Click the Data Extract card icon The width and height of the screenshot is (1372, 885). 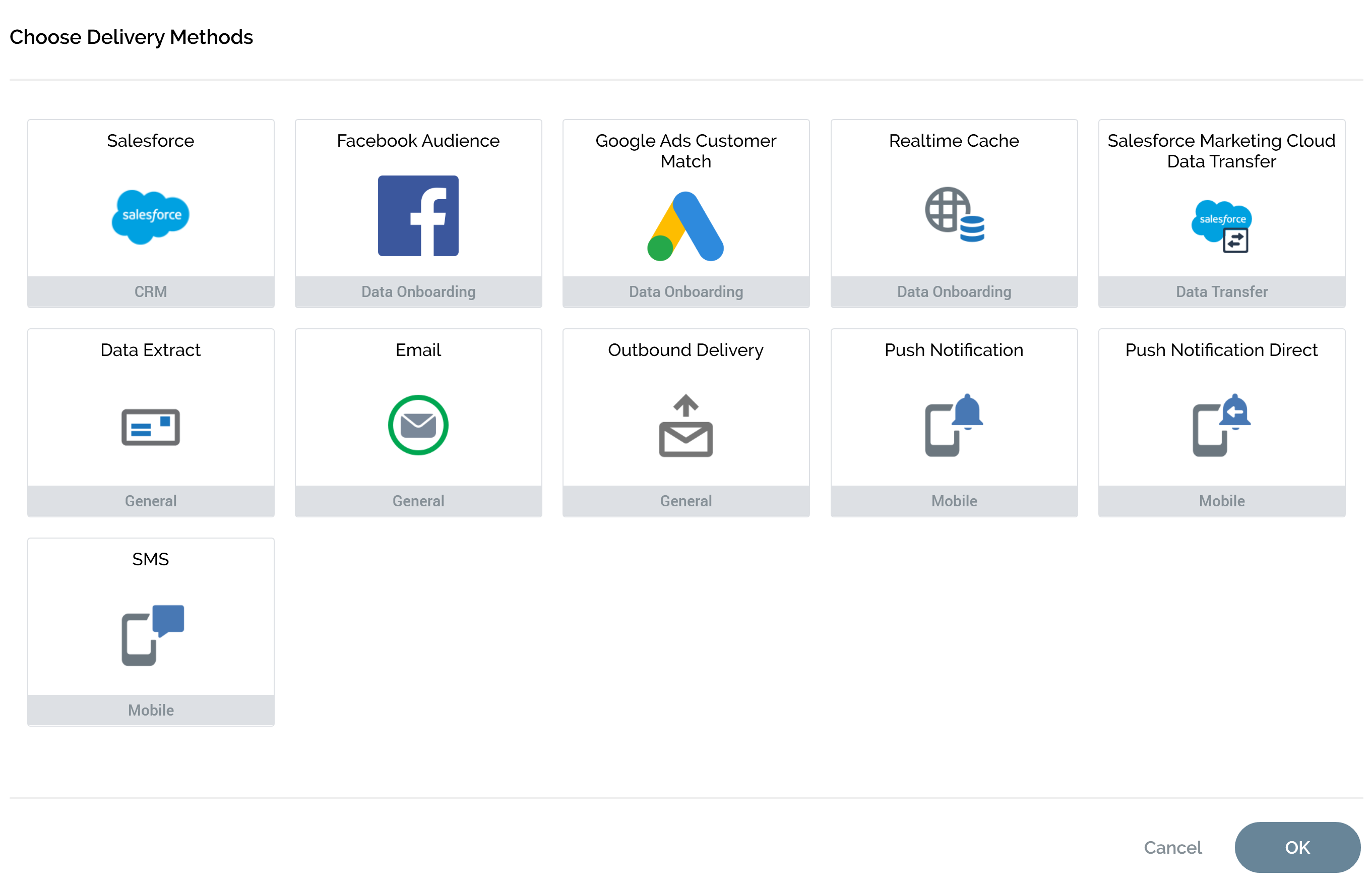click(x=151, y=427)
